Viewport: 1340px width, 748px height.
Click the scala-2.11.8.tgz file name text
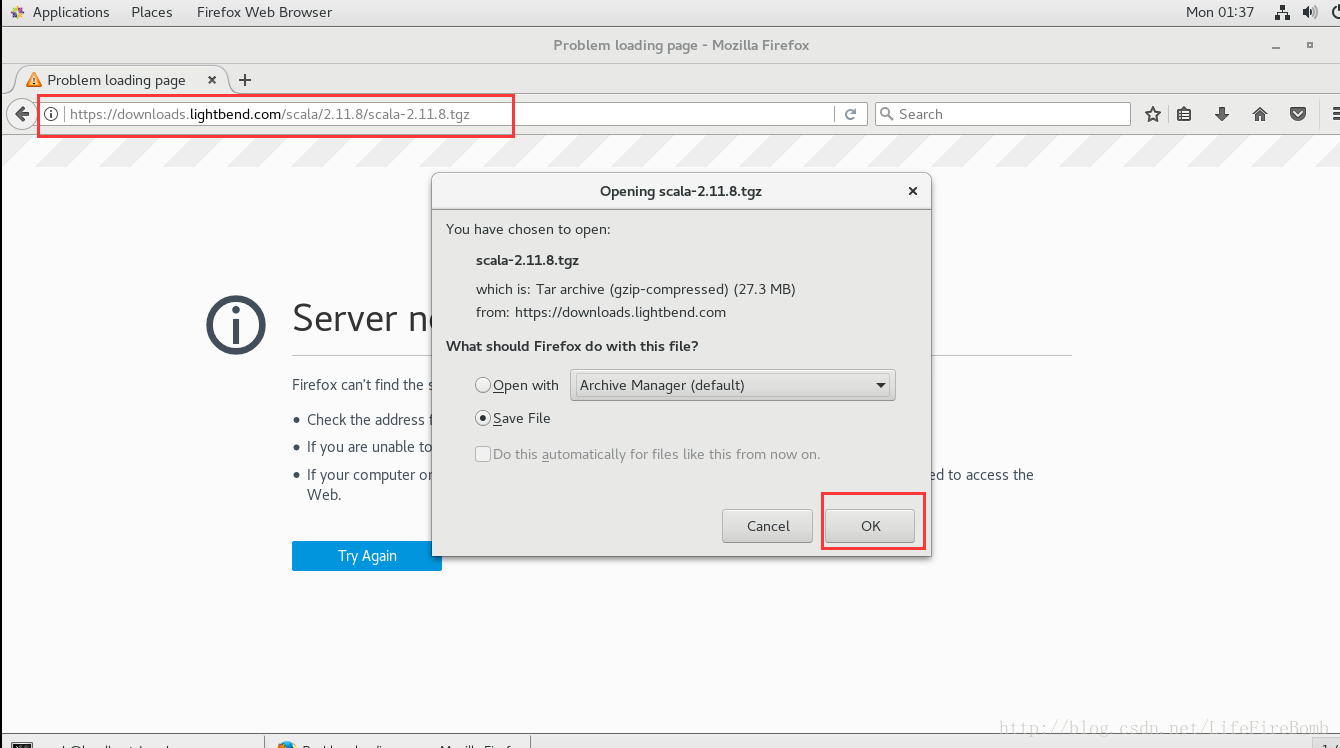(527, 260)
